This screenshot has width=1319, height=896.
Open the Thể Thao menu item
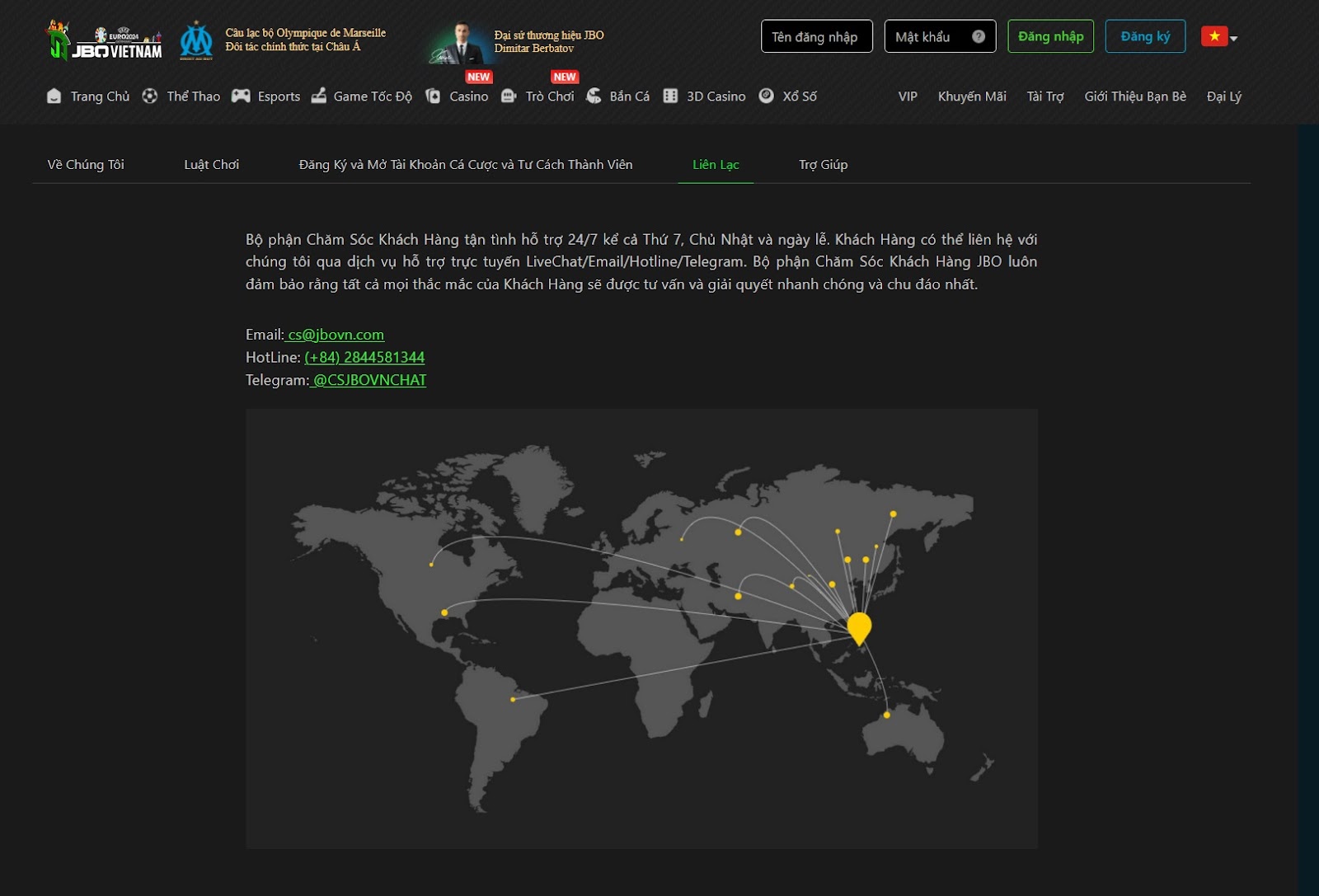pyautogui.click(x=194, y=96)
